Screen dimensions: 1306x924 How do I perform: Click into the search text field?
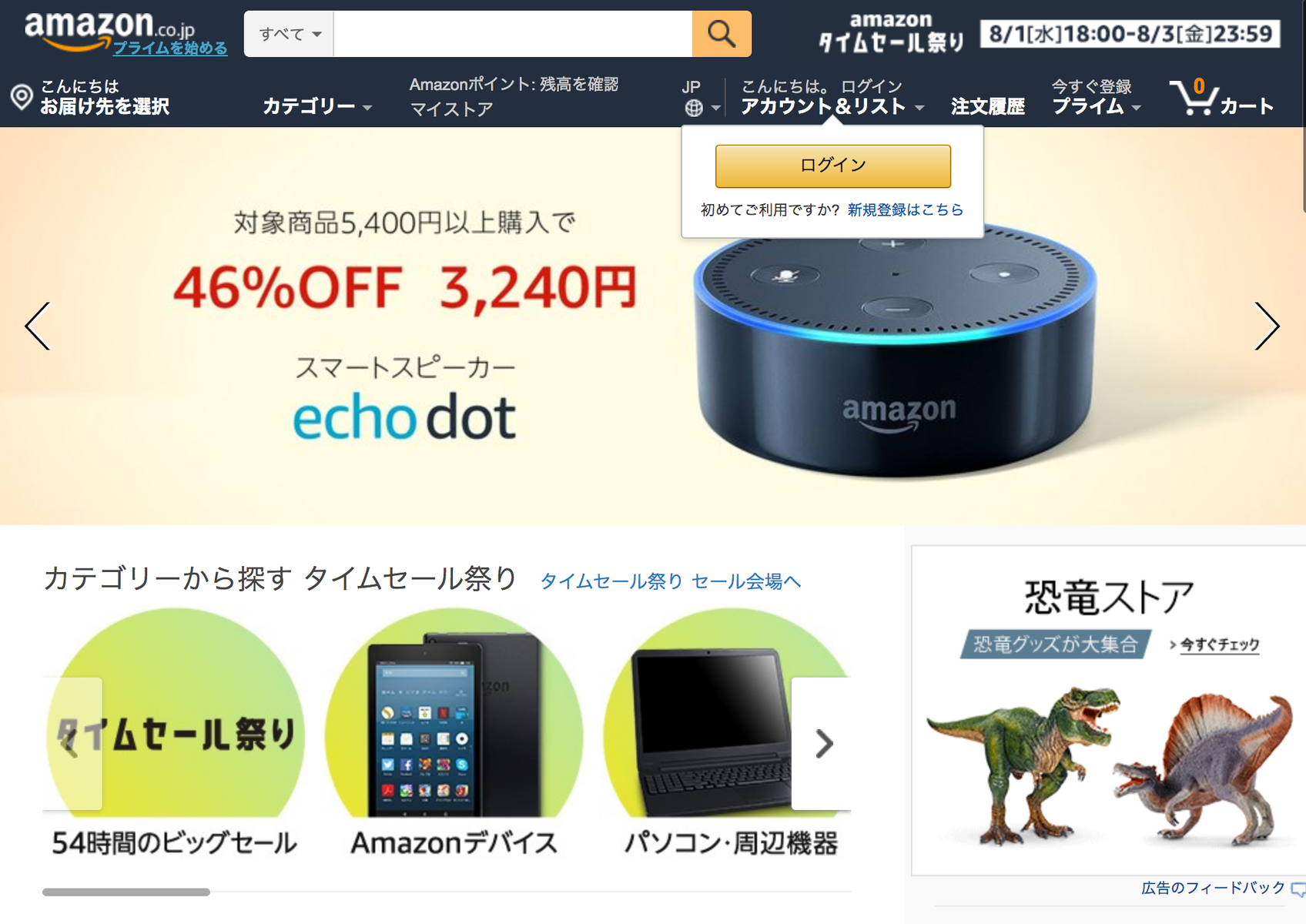tap(513, 34)
